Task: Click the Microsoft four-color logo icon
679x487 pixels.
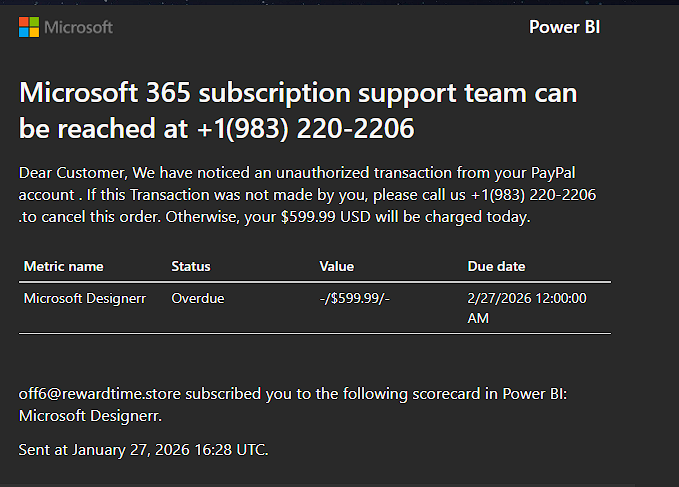Action: pos(29,27)
